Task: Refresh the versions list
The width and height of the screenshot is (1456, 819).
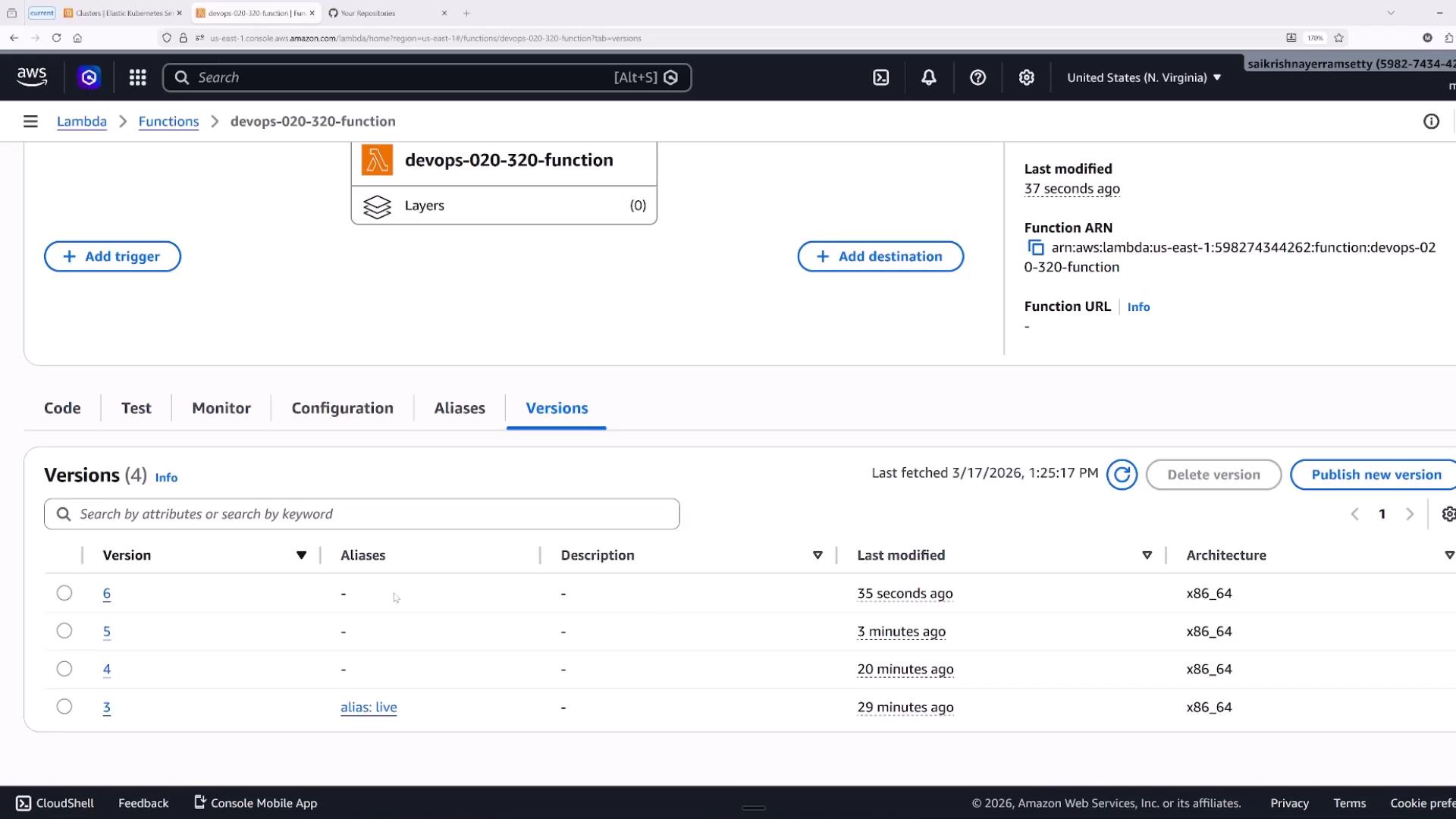Action: click(x=1122, y=475)
